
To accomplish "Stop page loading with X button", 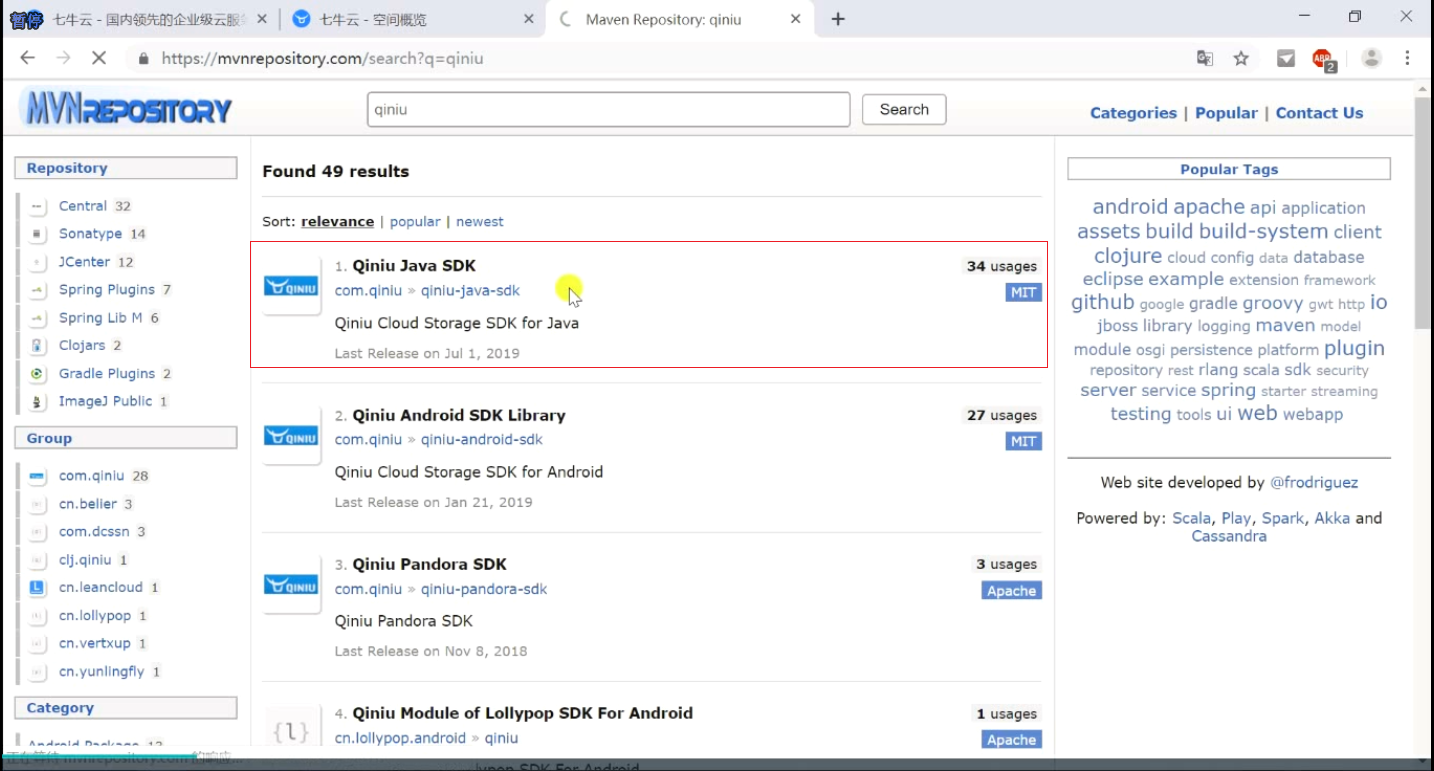I will pos(98,58).
